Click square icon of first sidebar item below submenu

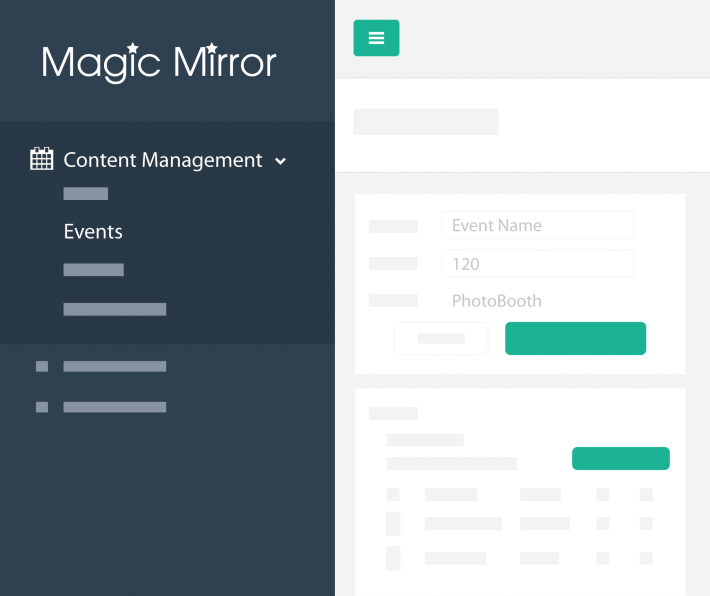[42, 366]
